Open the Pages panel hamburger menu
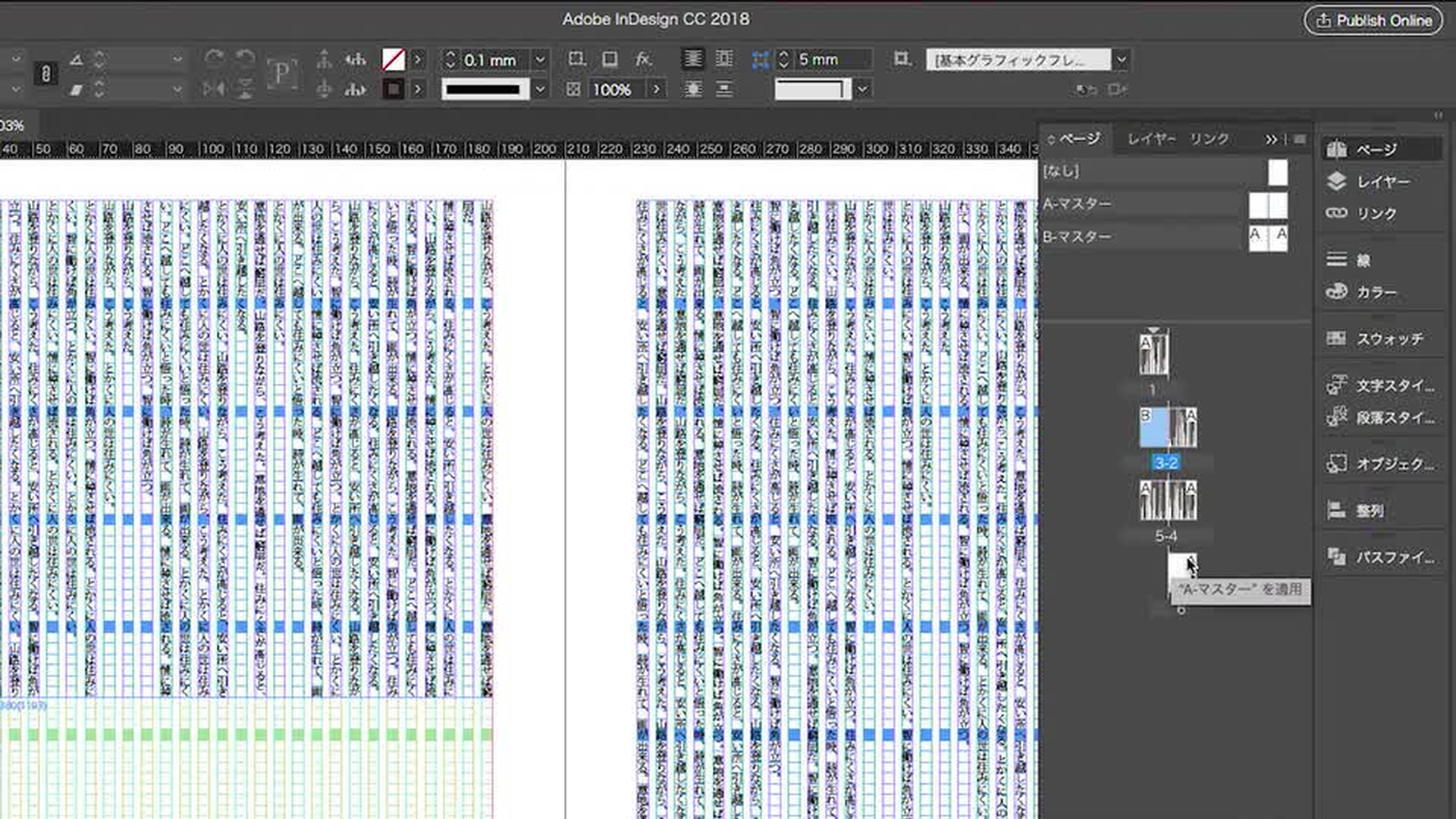The width and height of the screenshot is (1456, 819). pyautogui.click(x=1300, y=139)
